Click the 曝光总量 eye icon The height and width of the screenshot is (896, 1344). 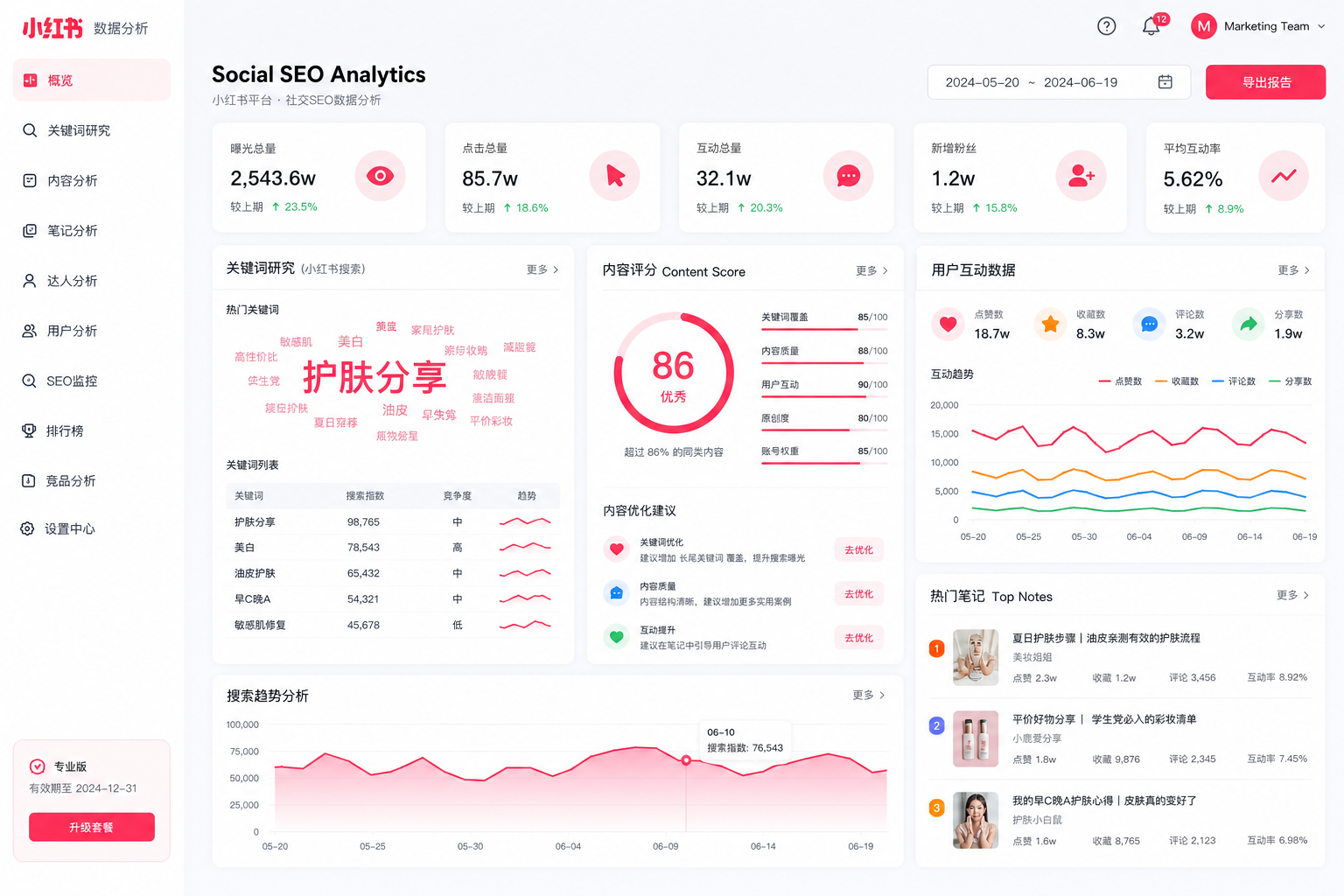pyautogui.click(x=380, y=176)
